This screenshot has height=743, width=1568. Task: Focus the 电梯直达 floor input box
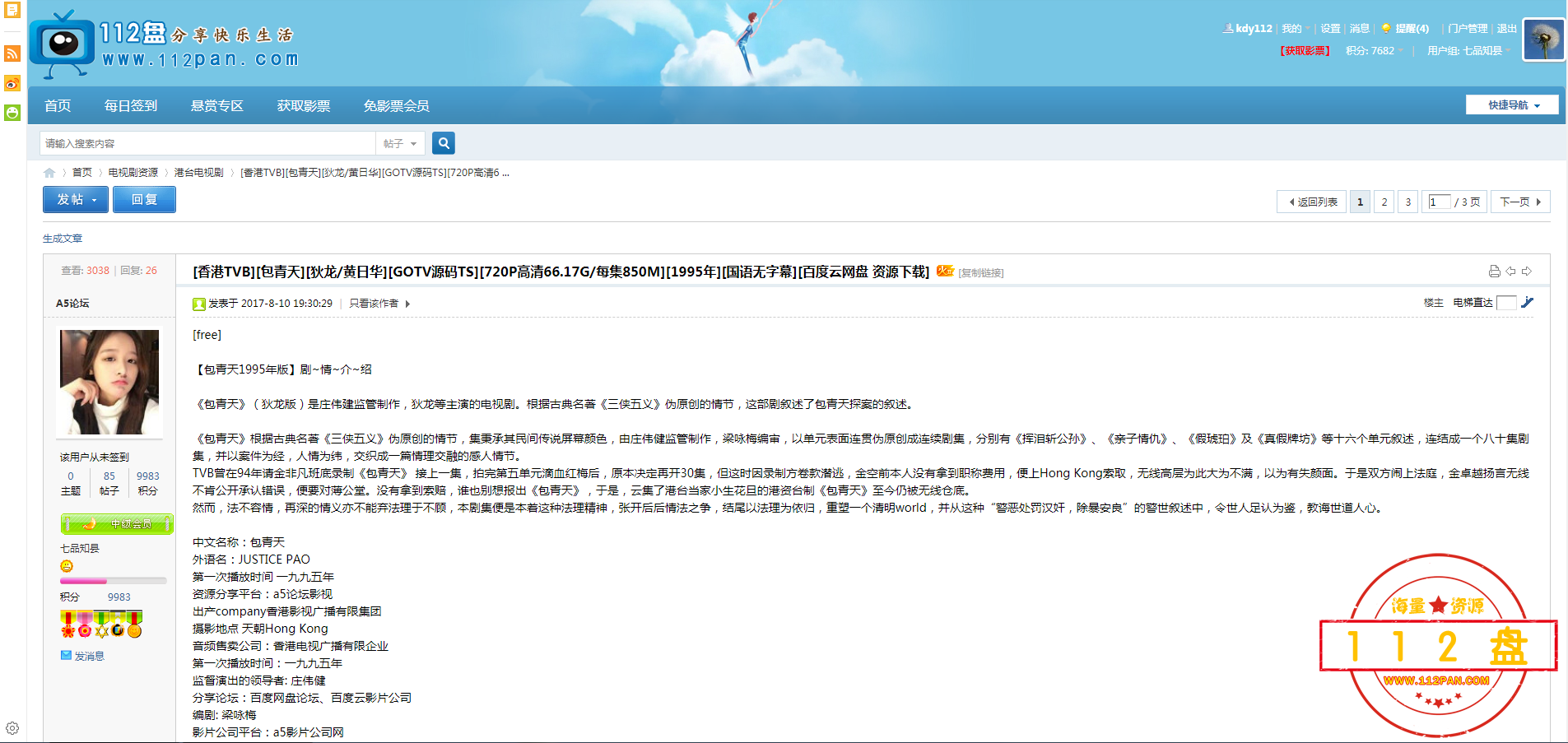pyautogui.click(x=1506, y=303)
